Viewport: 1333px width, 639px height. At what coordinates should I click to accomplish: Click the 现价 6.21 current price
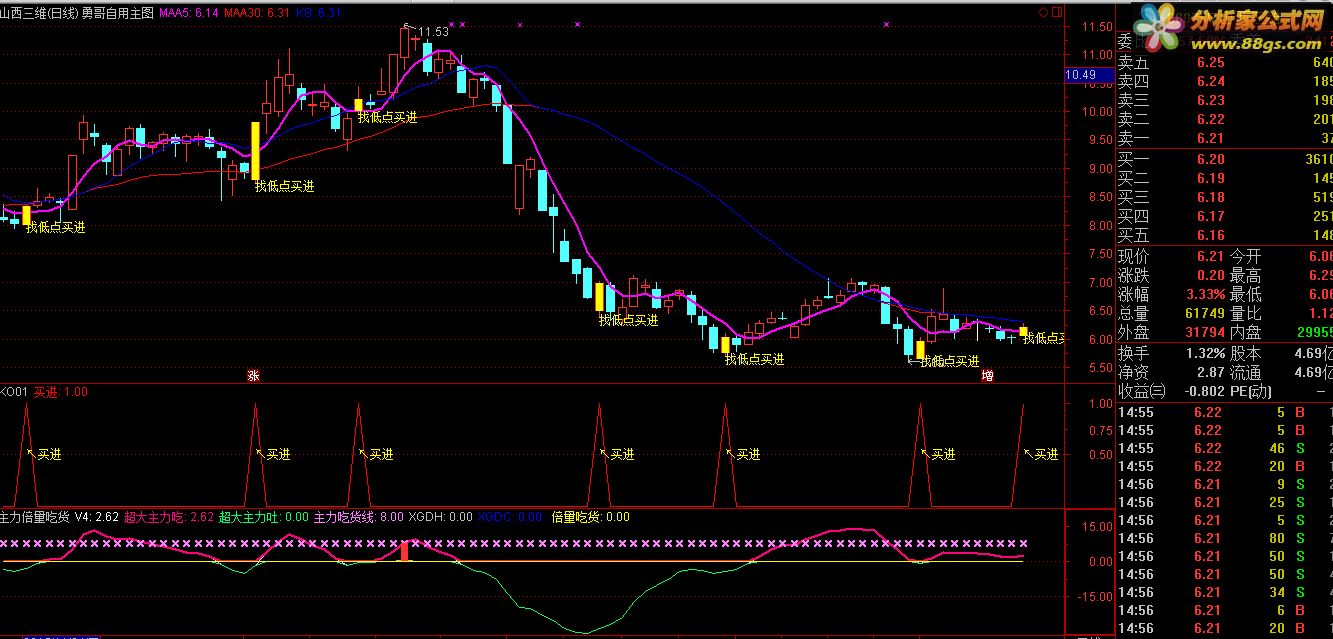click(1171, 256)
